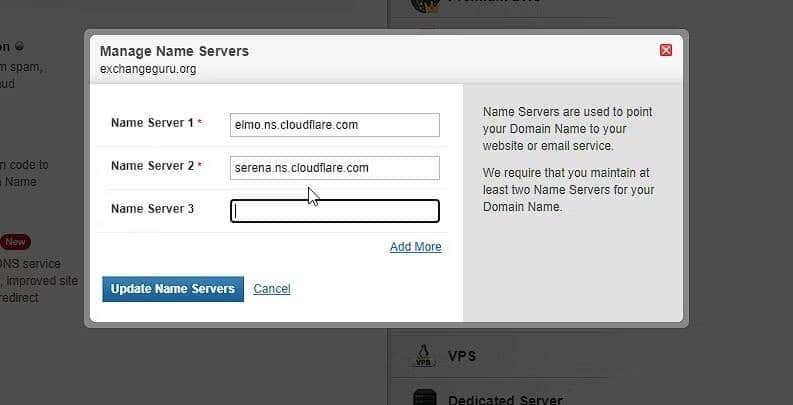Select the empty Name Server 3 field
The height and width of the screenshot is (405, 793).
(x=334, y=211)
